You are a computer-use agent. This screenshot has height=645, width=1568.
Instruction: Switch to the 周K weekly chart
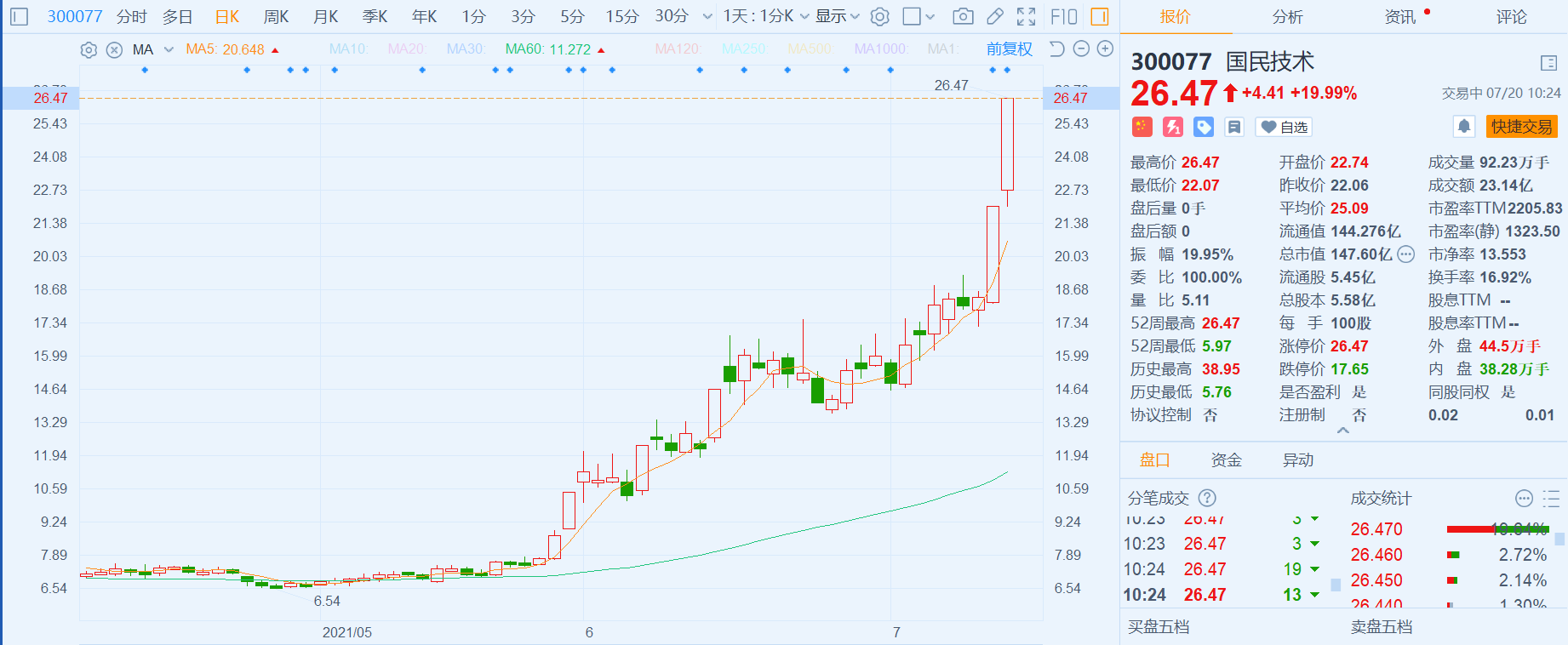point(276,16)
